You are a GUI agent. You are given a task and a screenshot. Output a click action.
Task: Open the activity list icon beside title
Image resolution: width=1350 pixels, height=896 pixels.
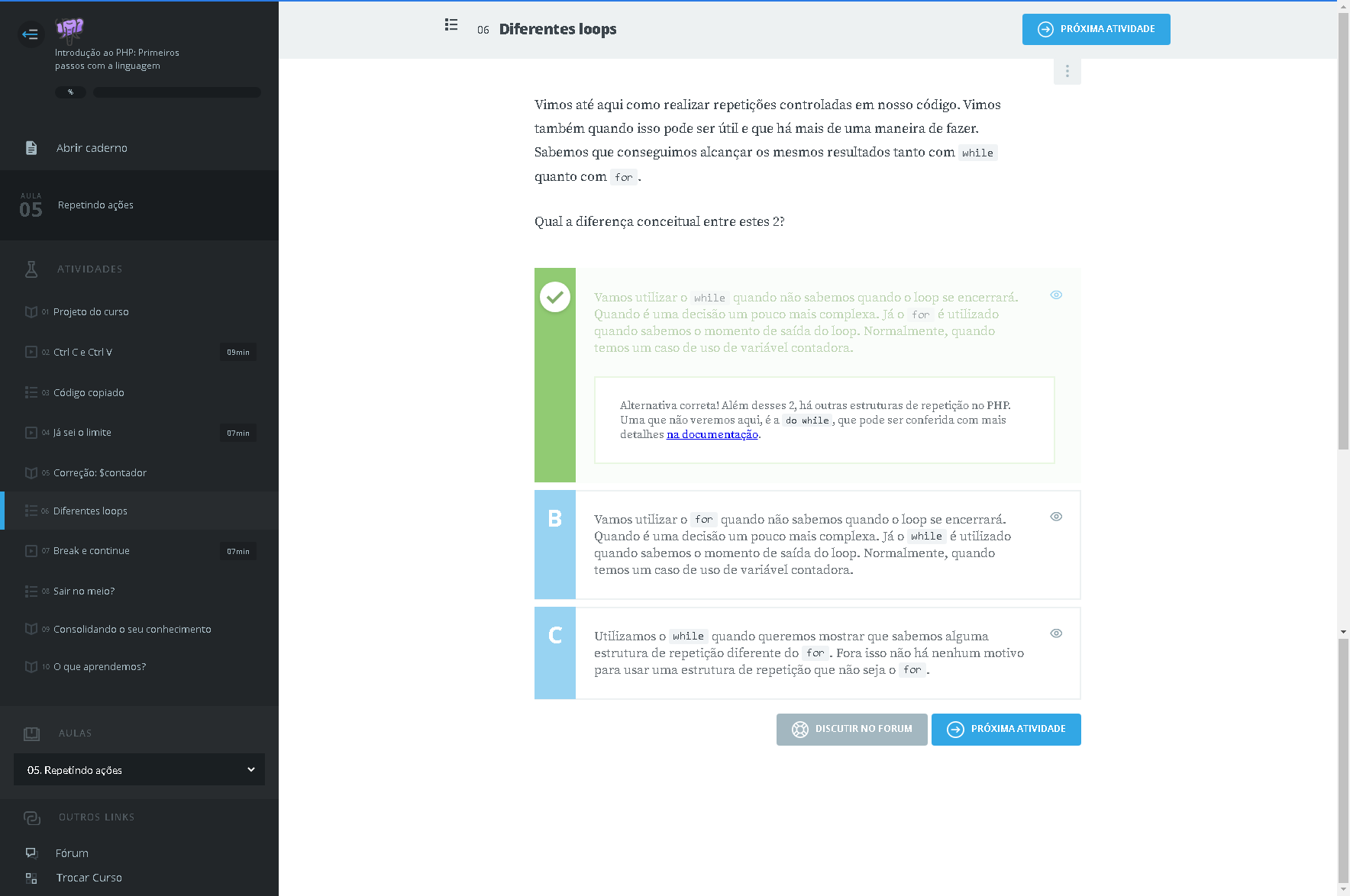coord(451,25)
